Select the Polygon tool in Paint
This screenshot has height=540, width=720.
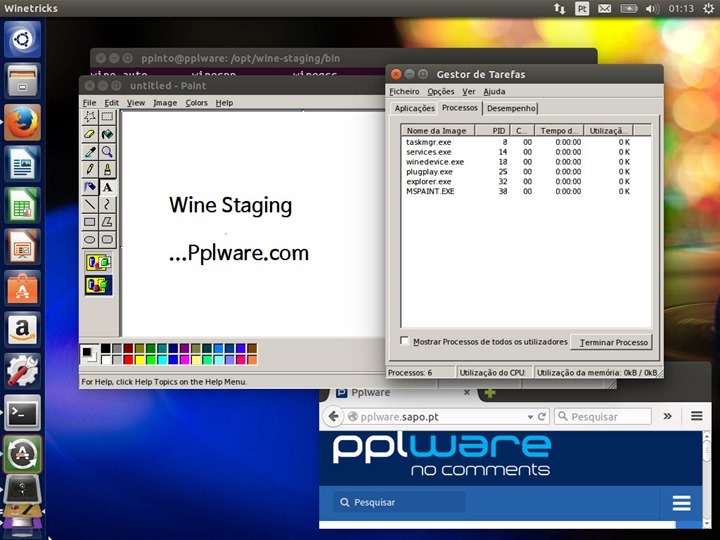(x=107, y=222)
